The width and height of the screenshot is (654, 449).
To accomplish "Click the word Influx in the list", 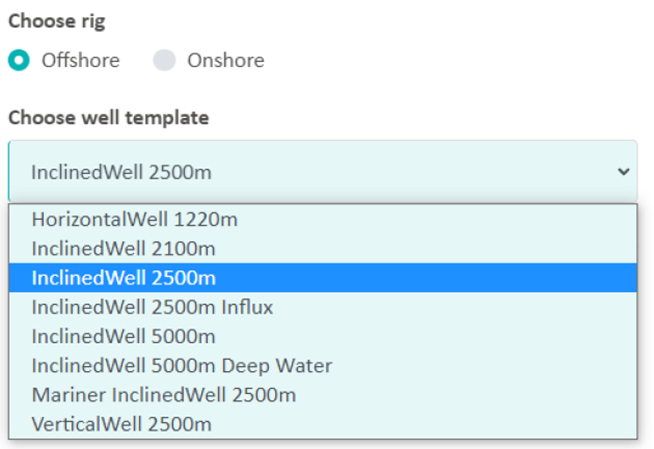I will 244,307.
